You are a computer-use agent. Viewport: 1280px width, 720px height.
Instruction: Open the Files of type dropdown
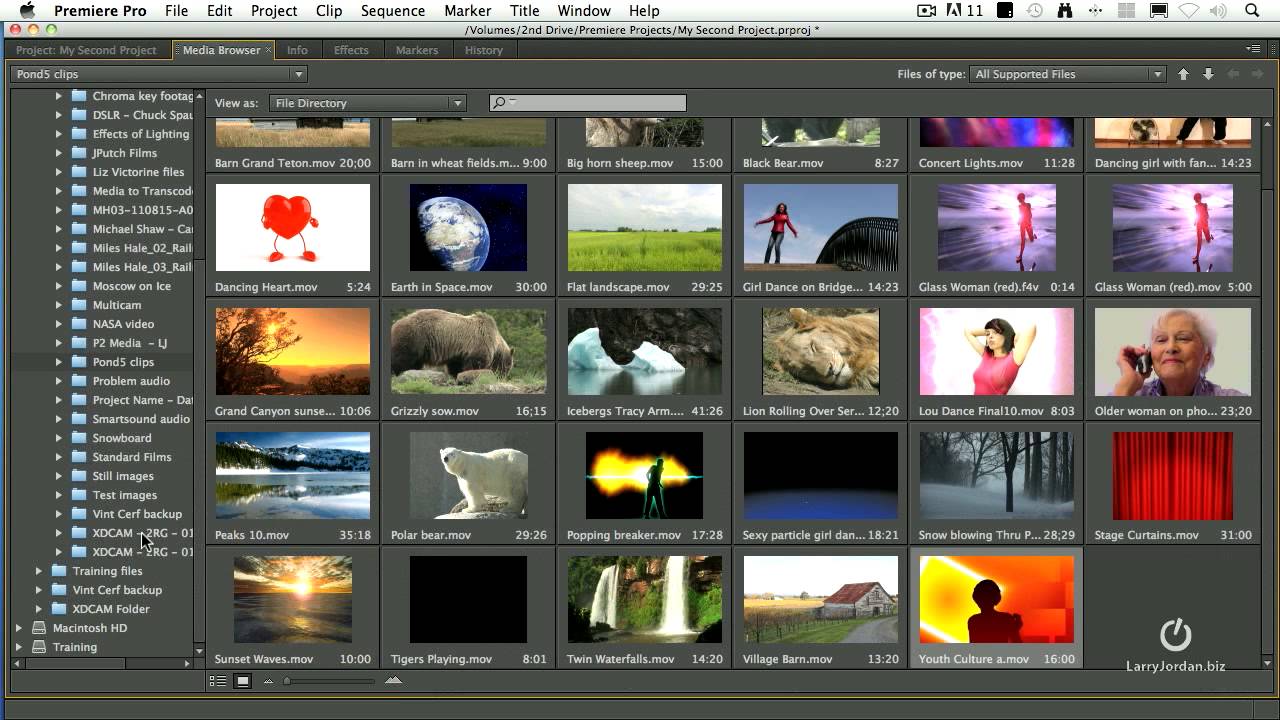(x=1068, y=74)
